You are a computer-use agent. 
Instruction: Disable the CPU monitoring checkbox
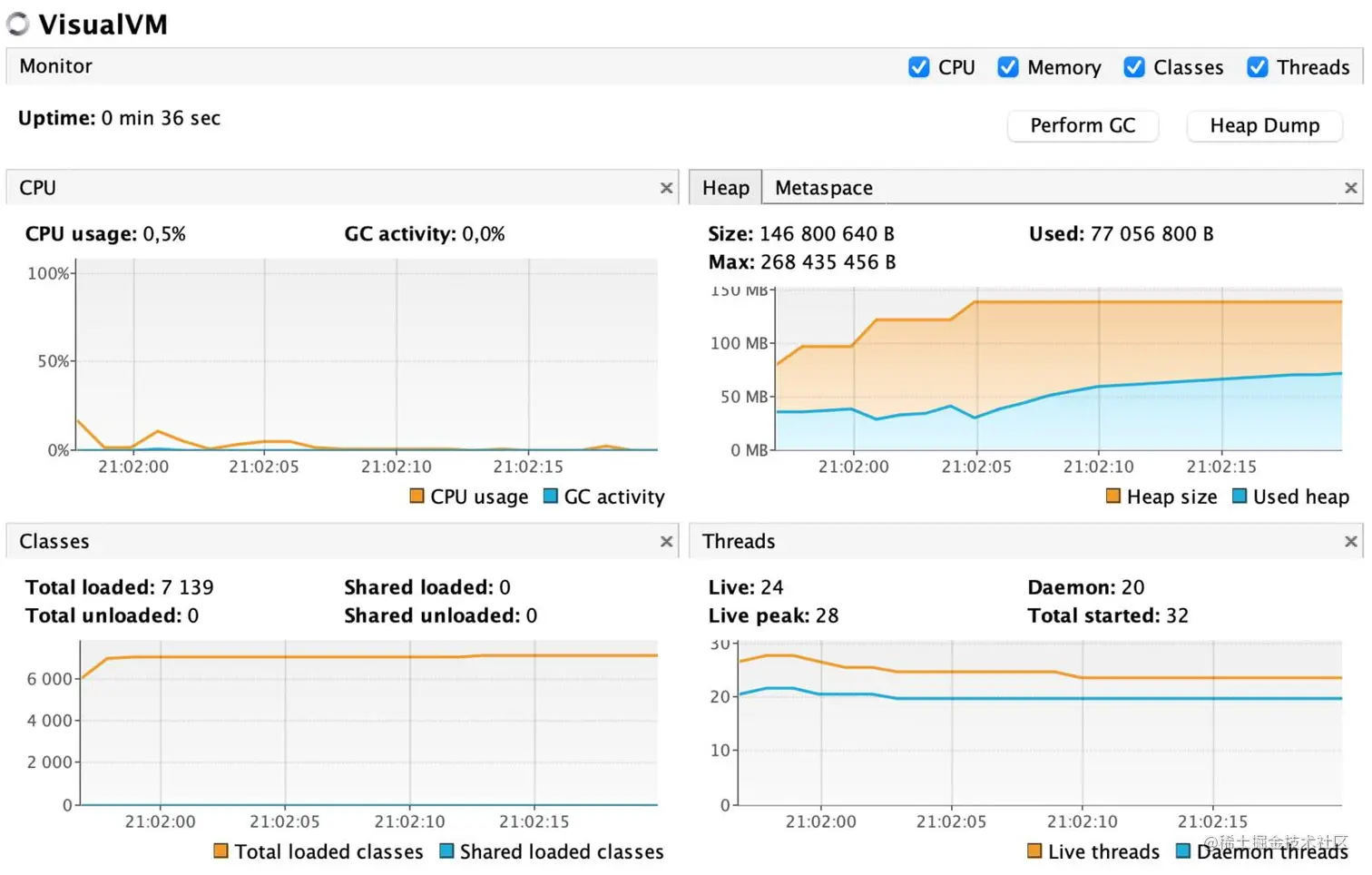click(919, 66)
